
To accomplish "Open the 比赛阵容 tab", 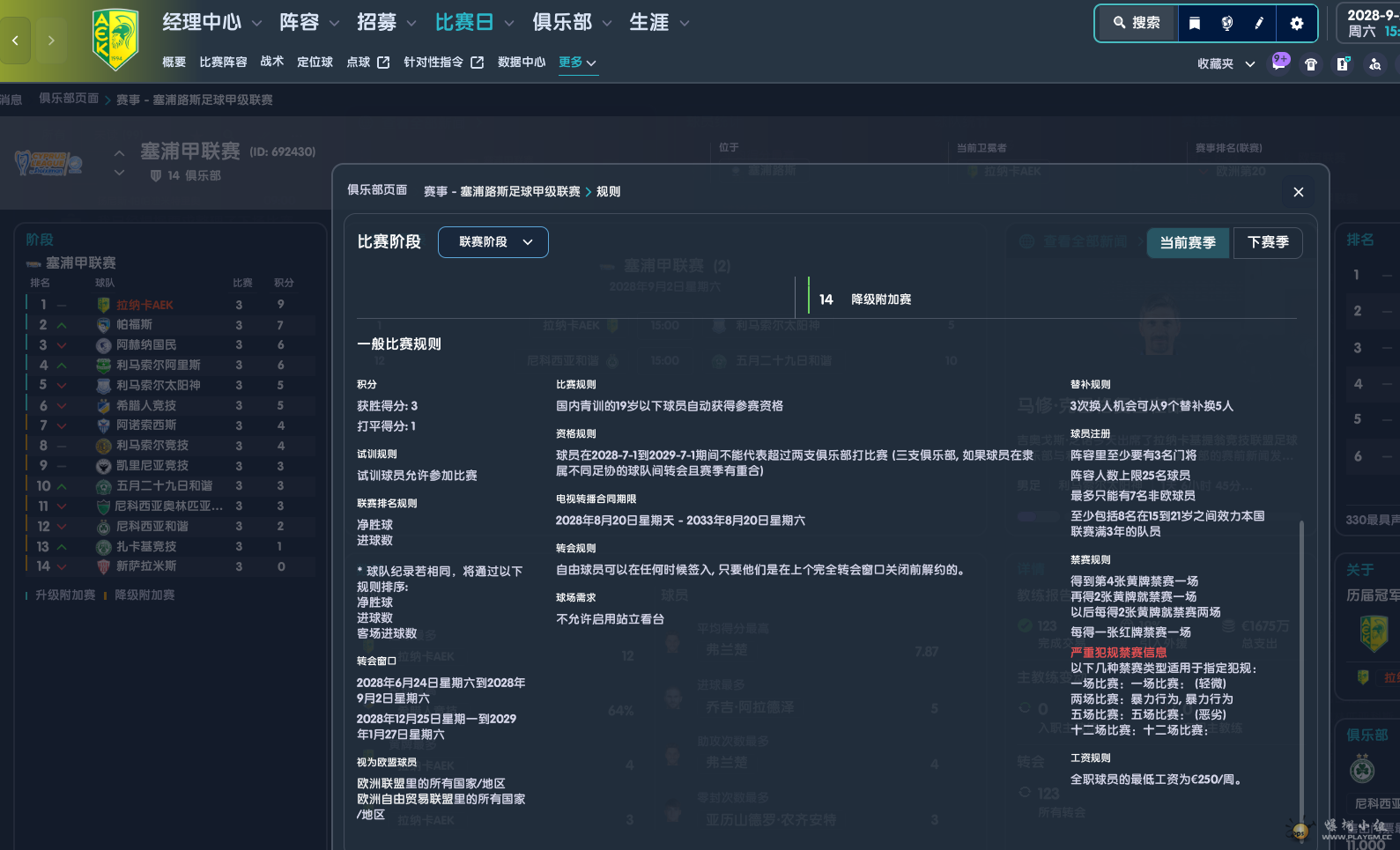I will (223, 63).
